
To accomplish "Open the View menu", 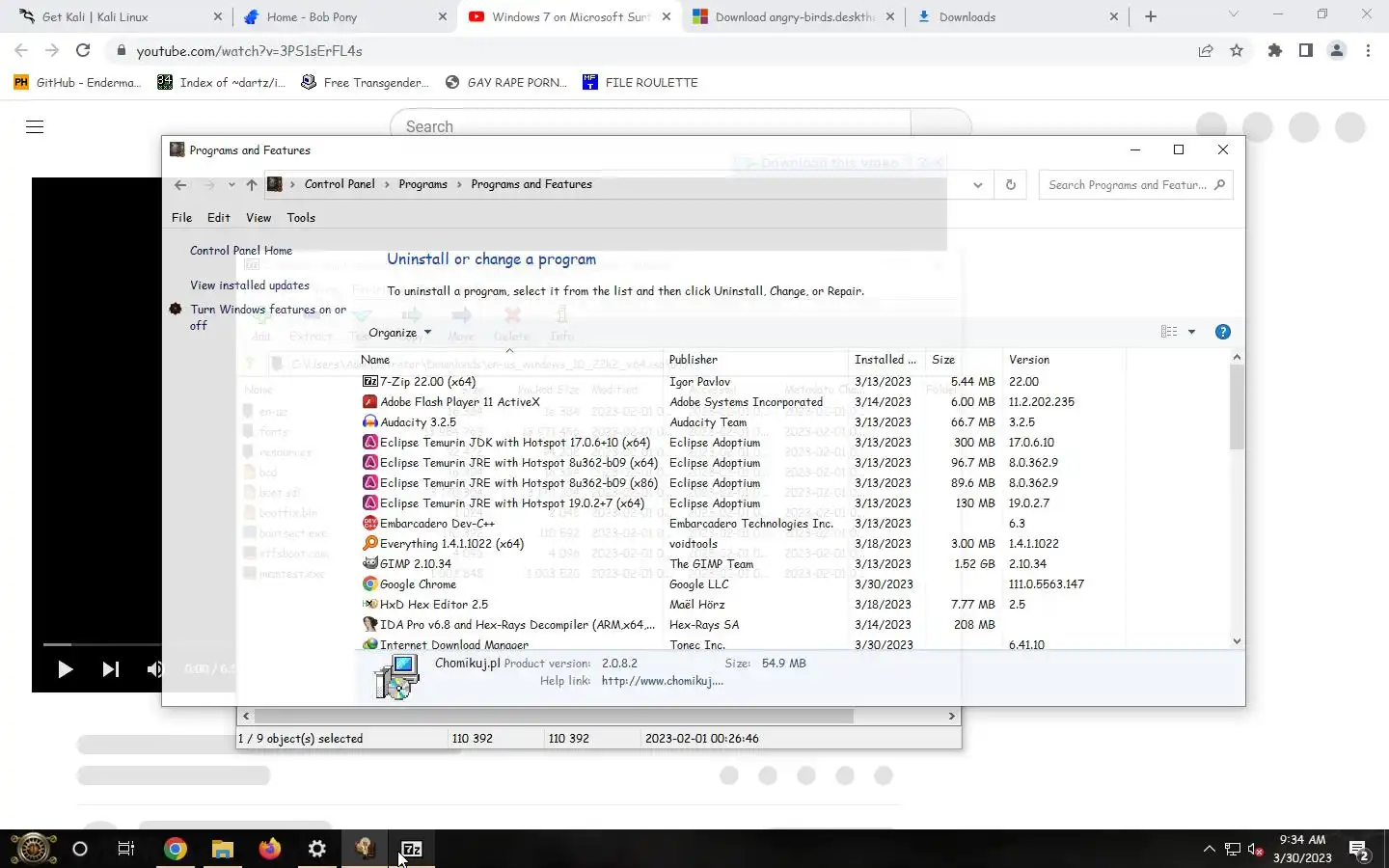I will coord(259,218).
